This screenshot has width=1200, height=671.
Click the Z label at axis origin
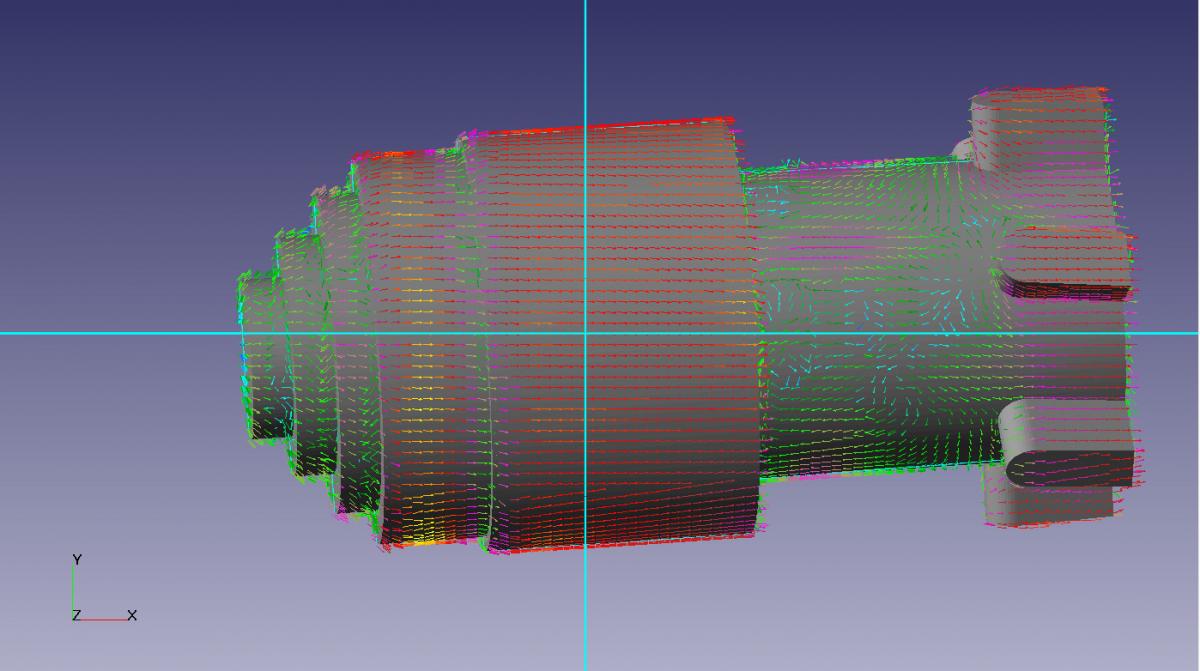(x=76, y=616)
